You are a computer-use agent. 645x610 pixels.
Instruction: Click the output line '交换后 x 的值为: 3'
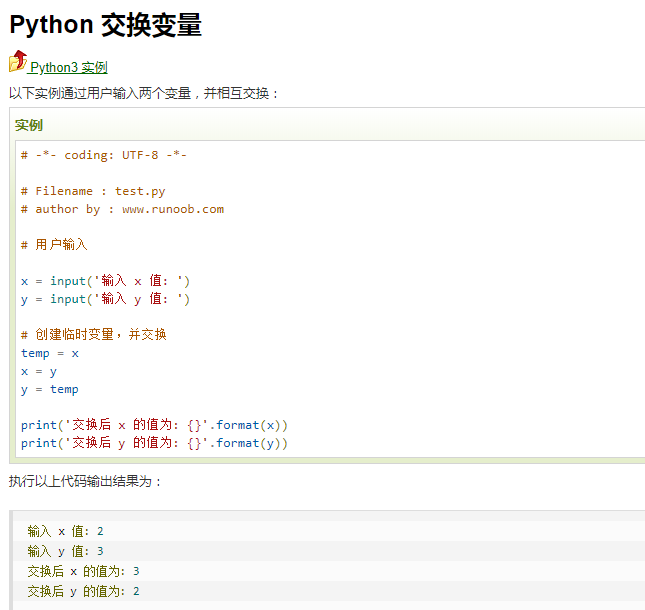coord(84,572)
